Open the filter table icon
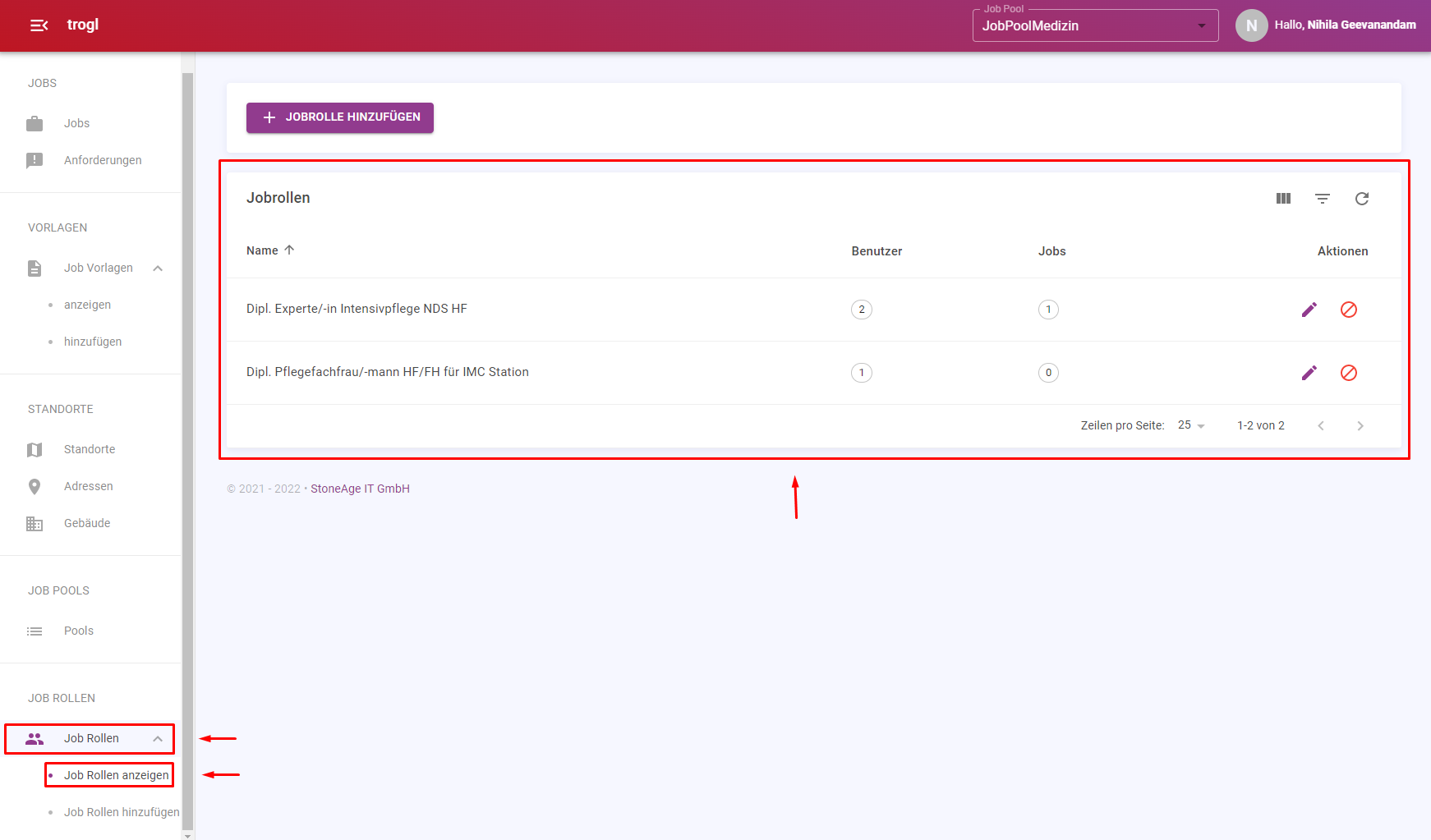 1323,199
